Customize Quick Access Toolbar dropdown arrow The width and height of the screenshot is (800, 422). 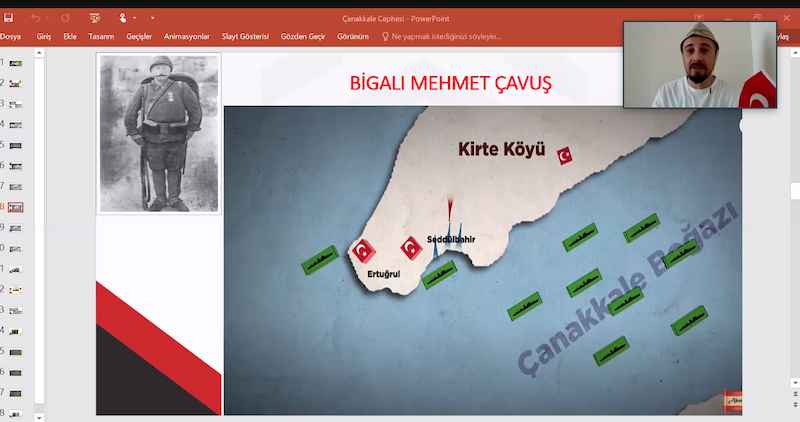pyautogui.click(x=153, y=18)
